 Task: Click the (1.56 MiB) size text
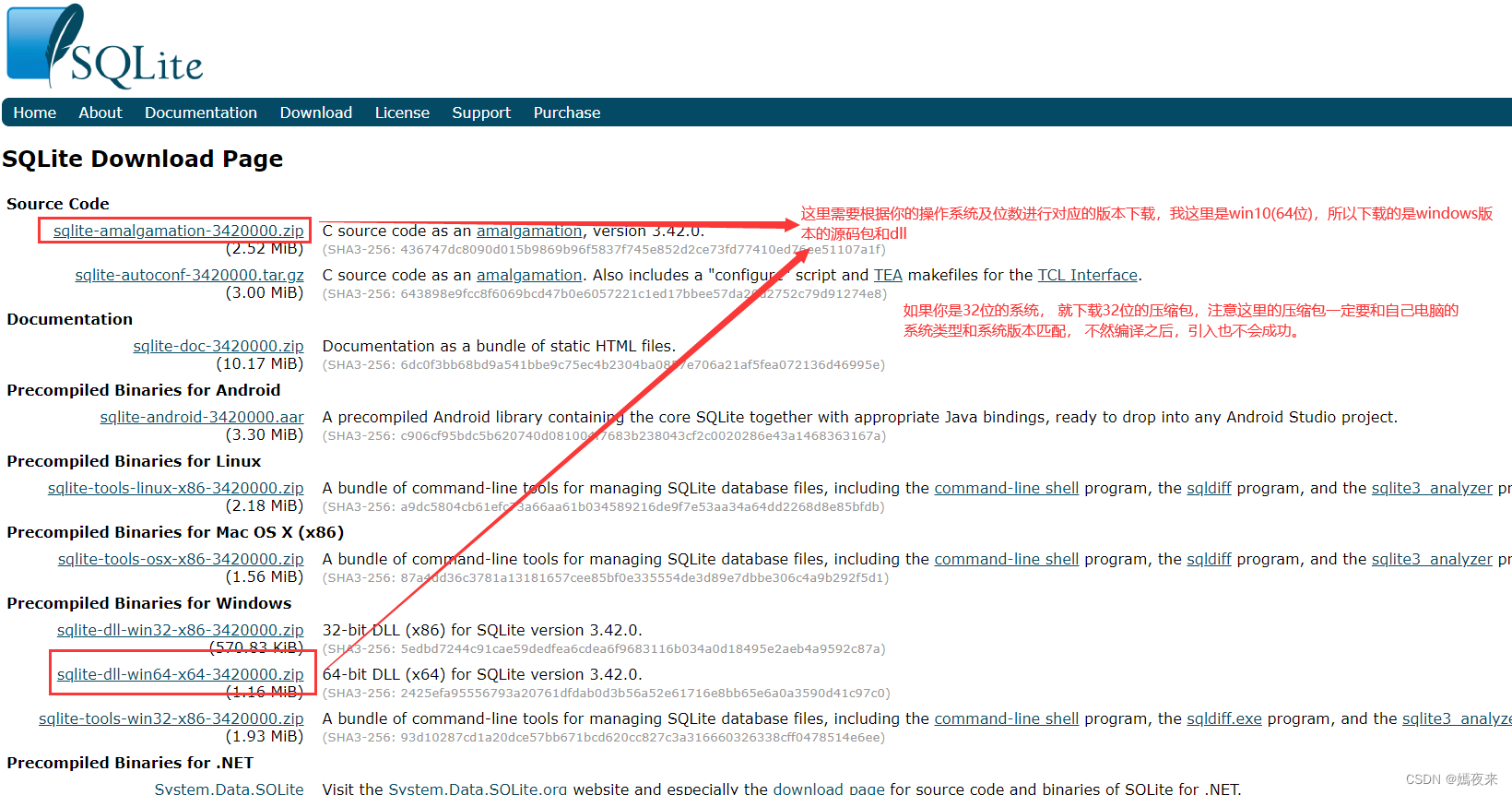(x=265, y=576)
